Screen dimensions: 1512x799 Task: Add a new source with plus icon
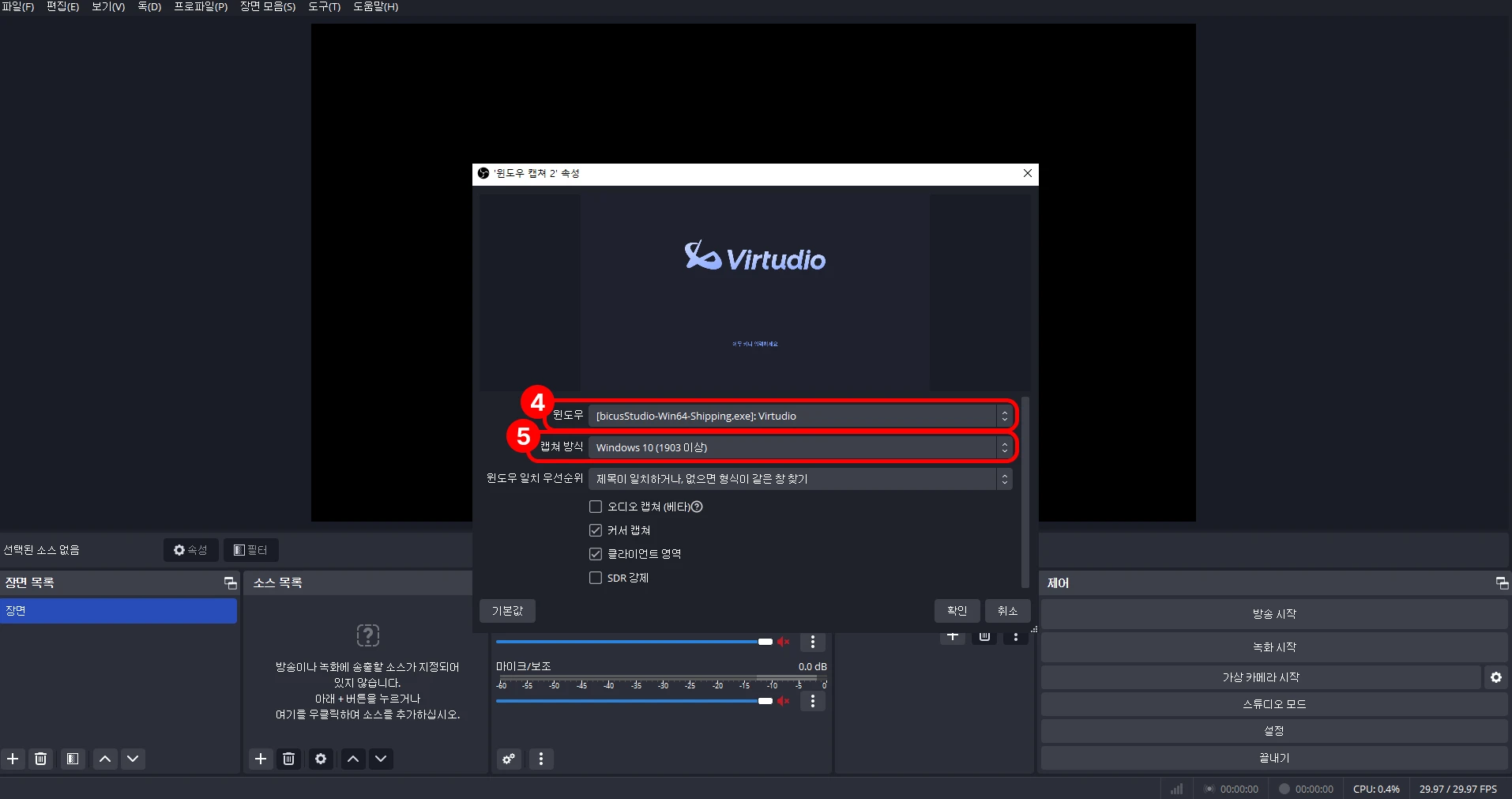261,759
